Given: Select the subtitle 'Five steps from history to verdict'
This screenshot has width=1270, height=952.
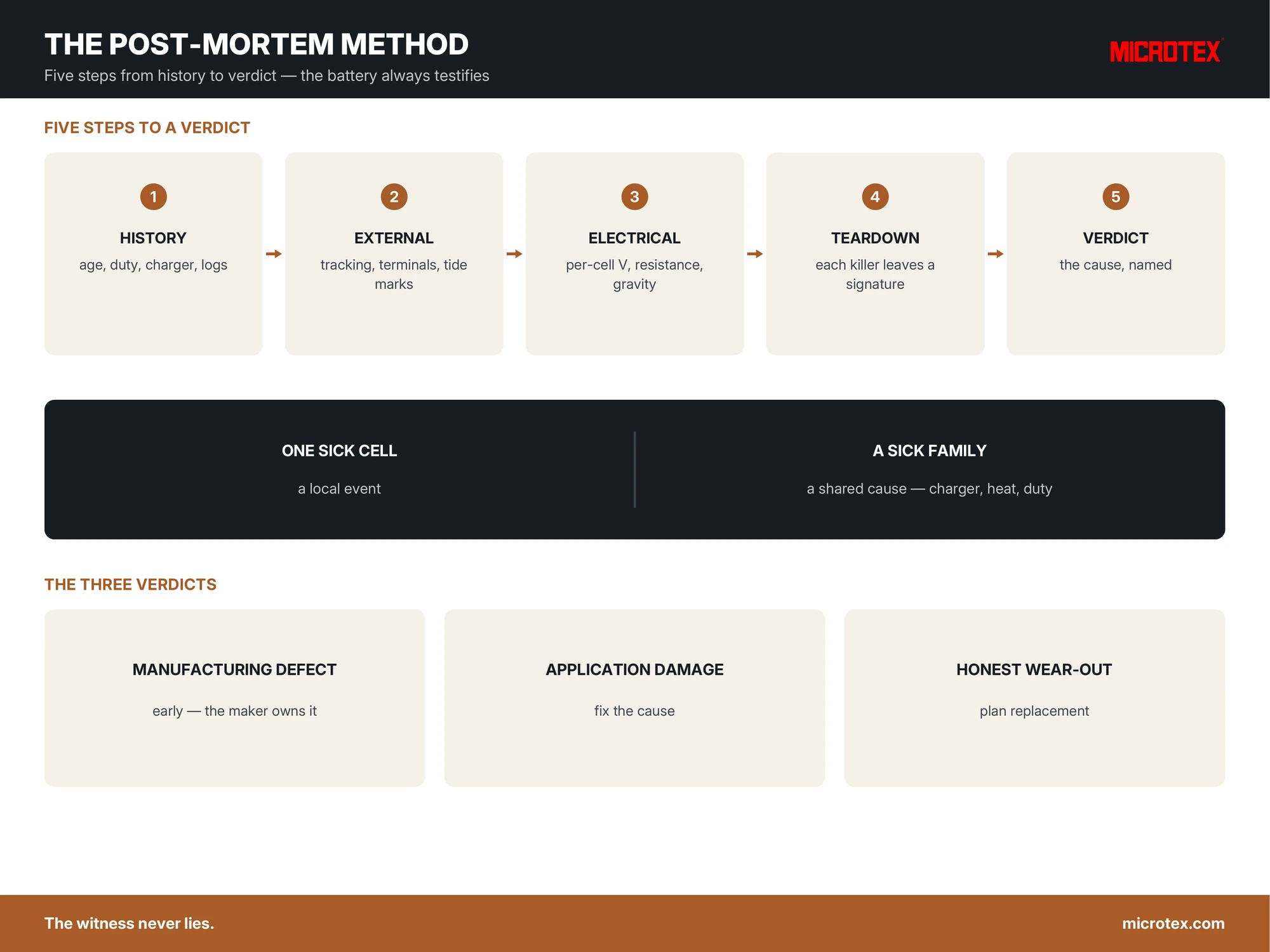Looking at the screenshot, I should pos(161,76).
